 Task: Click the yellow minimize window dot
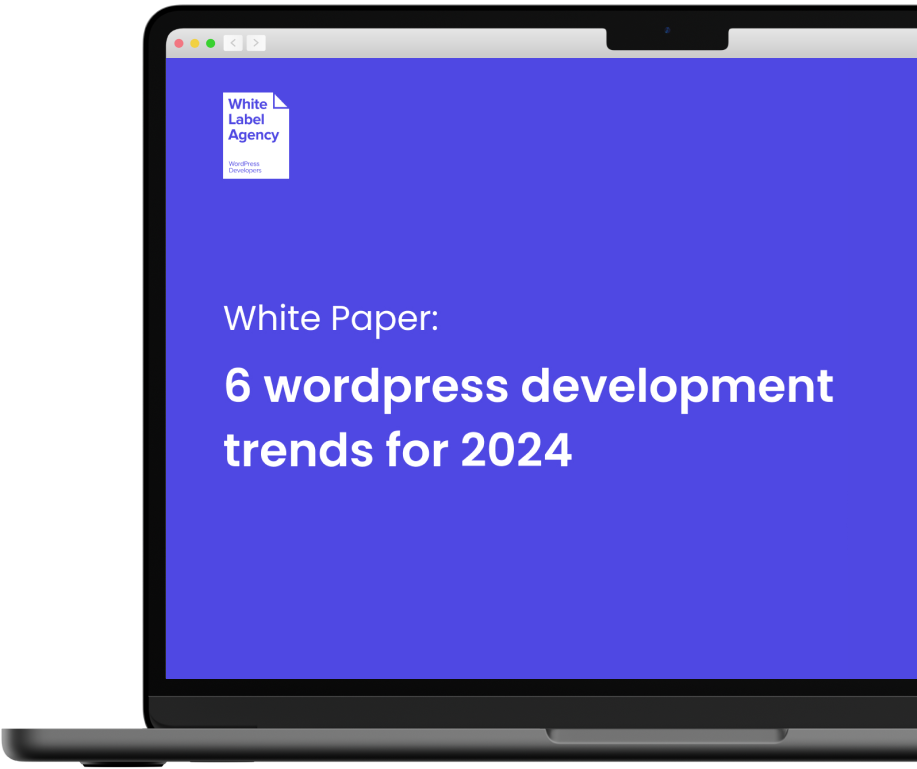point(195,43)
